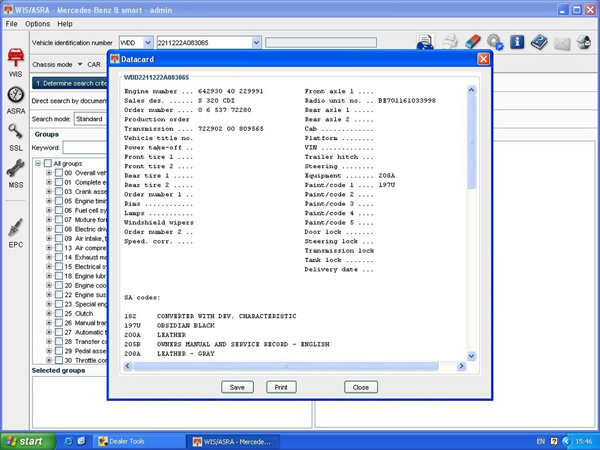Expand the 14 Exhaust node
Image resolution: width=600 pixels, height=450 pixels.
point(49,257)
